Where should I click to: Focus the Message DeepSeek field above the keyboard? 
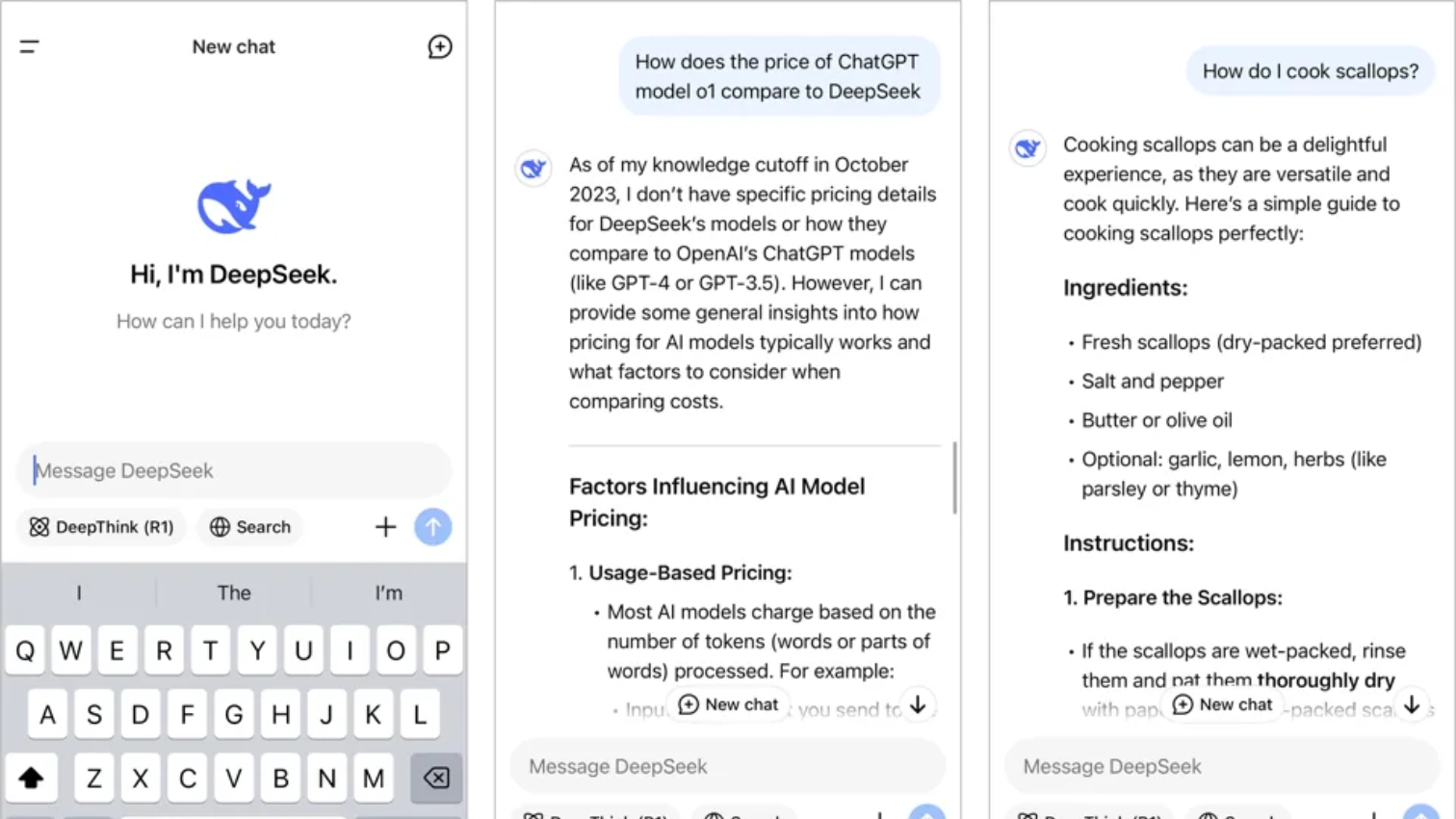click(234, 470)
